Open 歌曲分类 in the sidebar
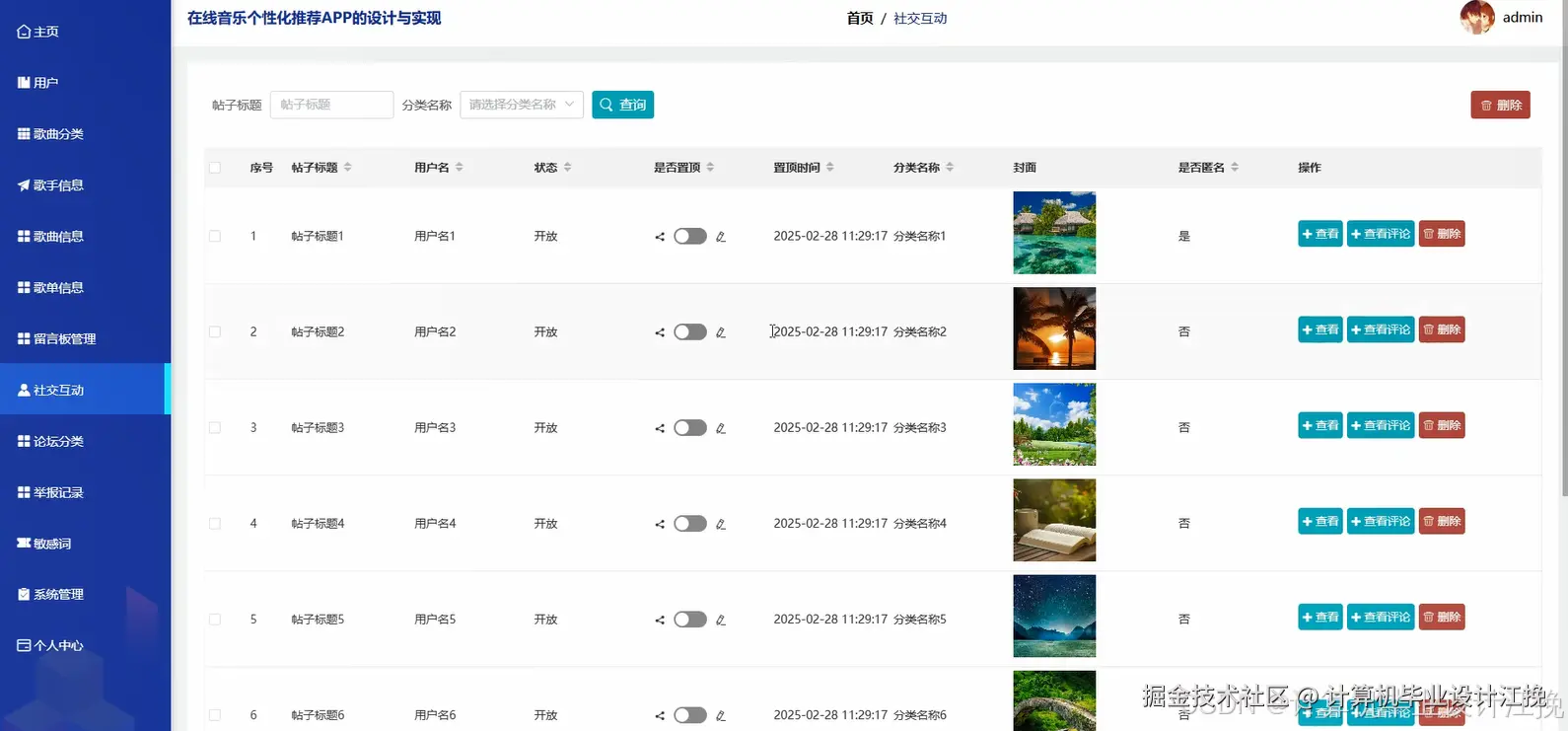1568x731 pixels. tap(85, 134)
